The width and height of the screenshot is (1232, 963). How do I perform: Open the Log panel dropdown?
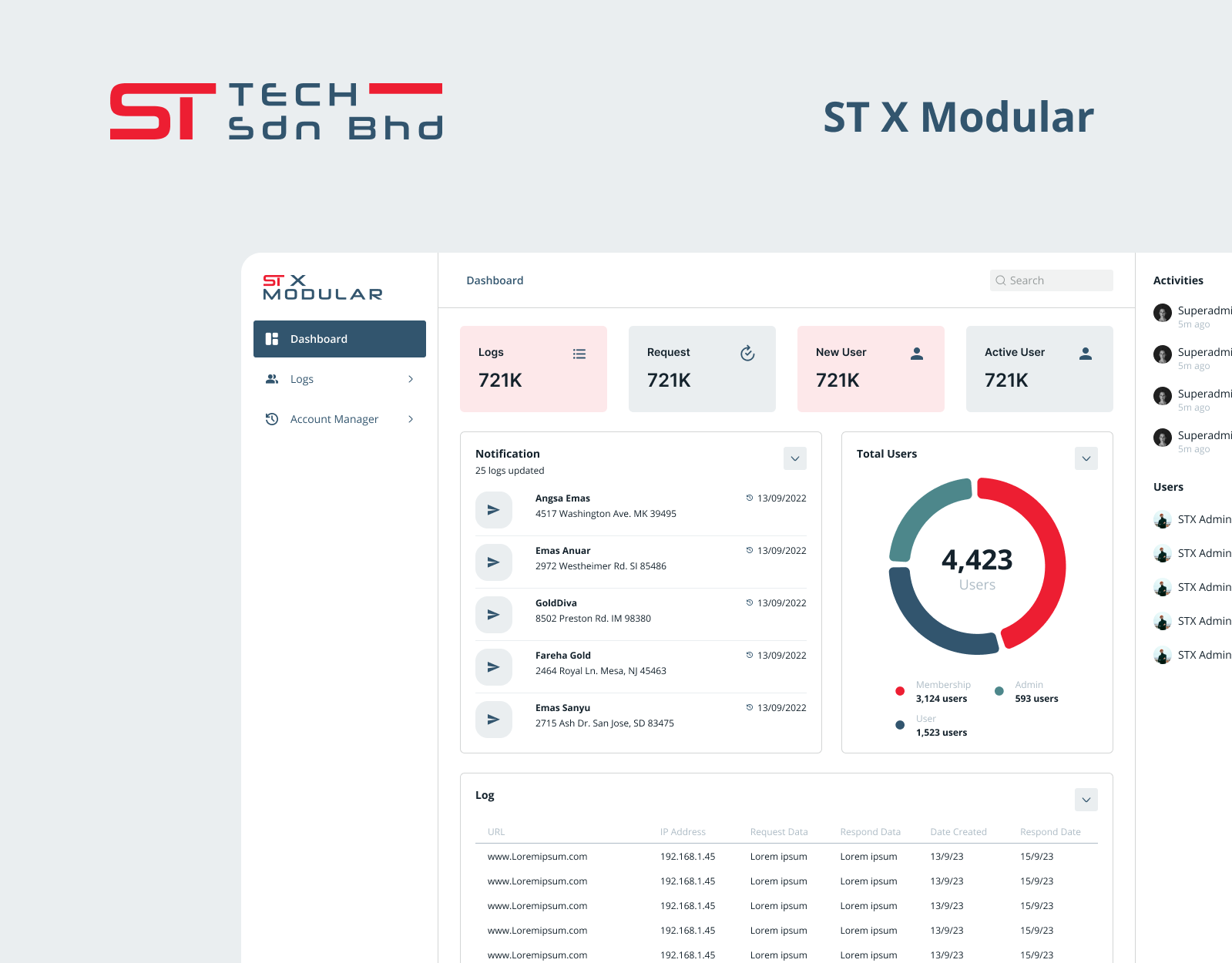(1086, 800)
